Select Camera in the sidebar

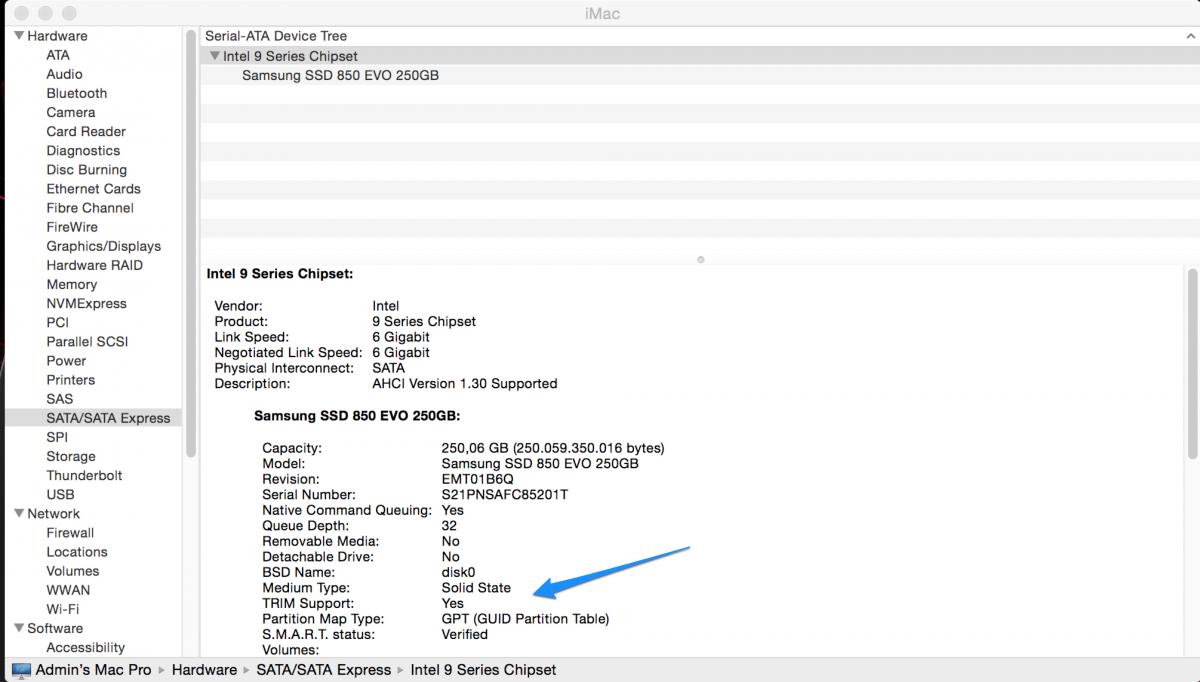(70, 112)
